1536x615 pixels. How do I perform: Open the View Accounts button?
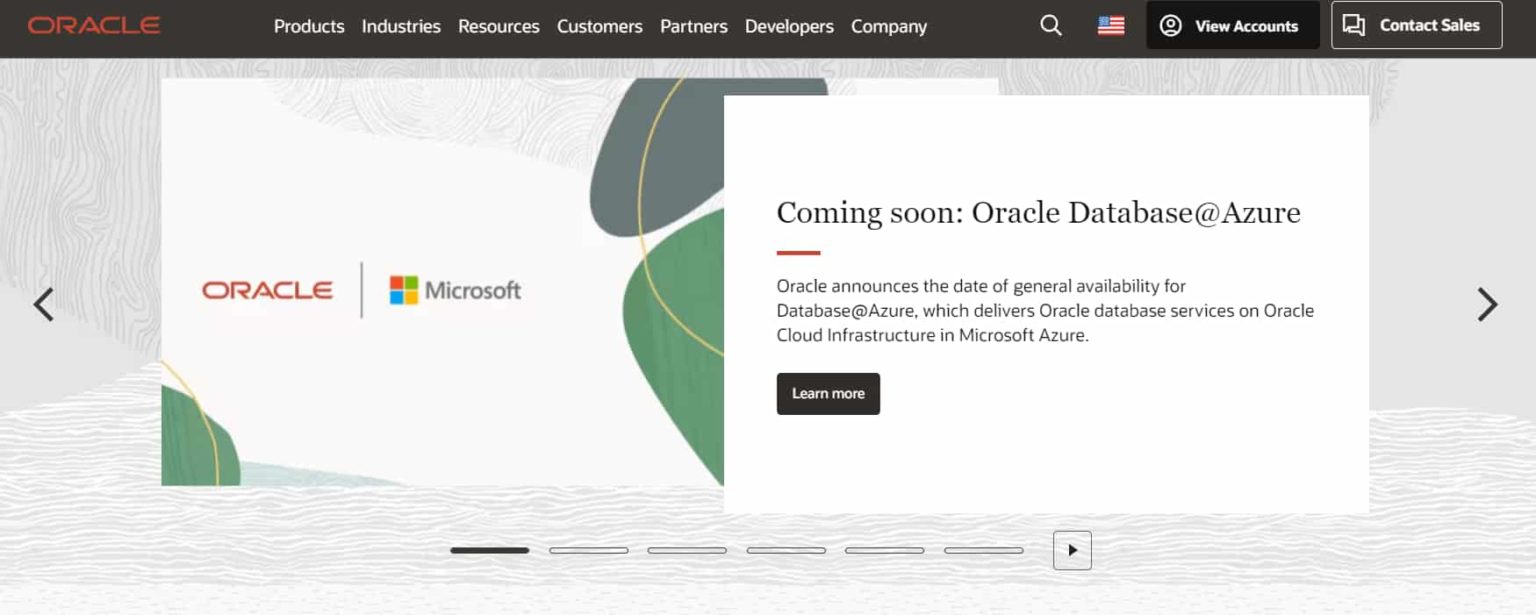point(1232,26)
